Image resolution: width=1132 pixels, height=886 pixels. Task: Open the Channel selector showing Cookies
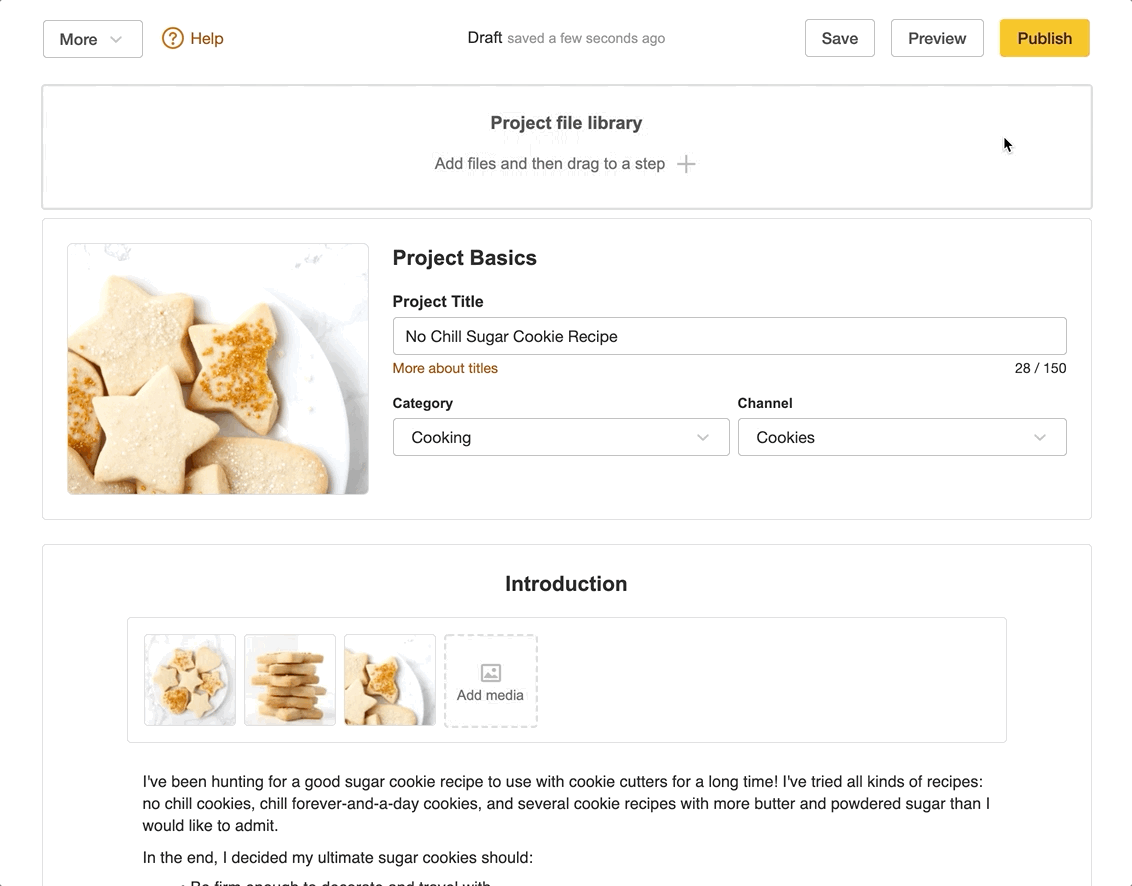[x=901, y=437]
